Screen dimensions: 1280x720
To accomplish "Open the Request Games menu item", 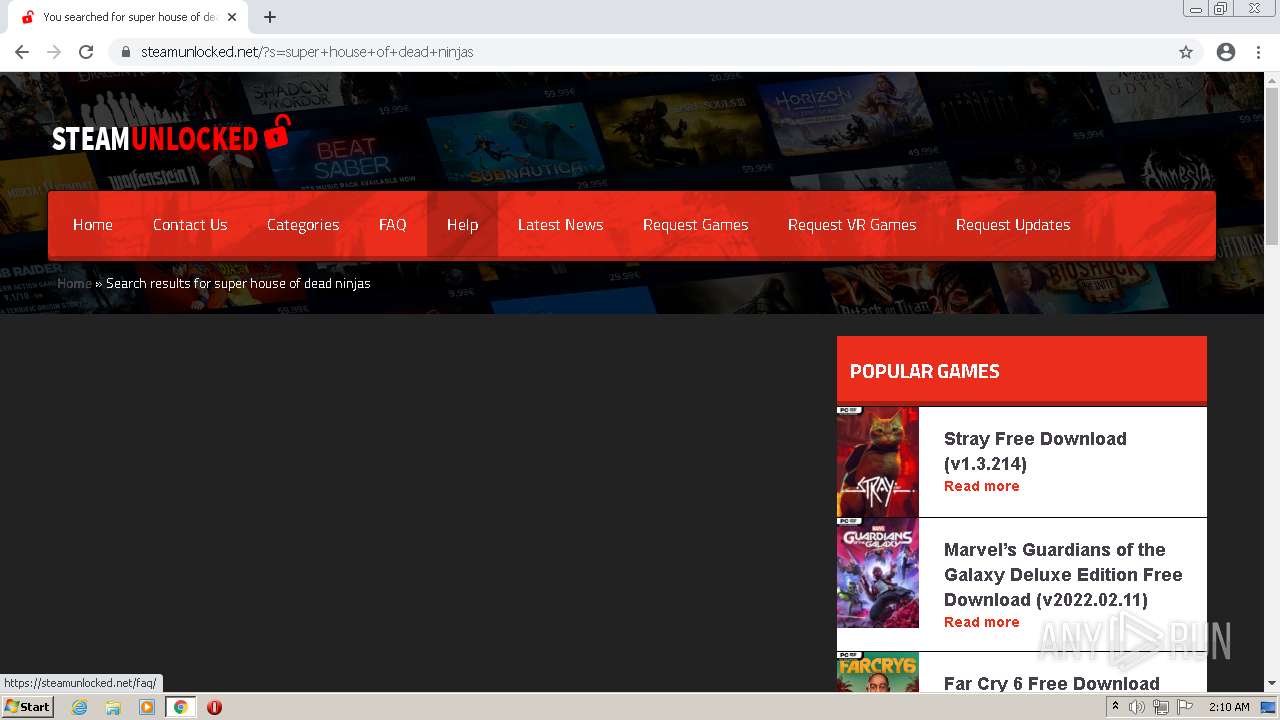I will click(x=696, y=225).
